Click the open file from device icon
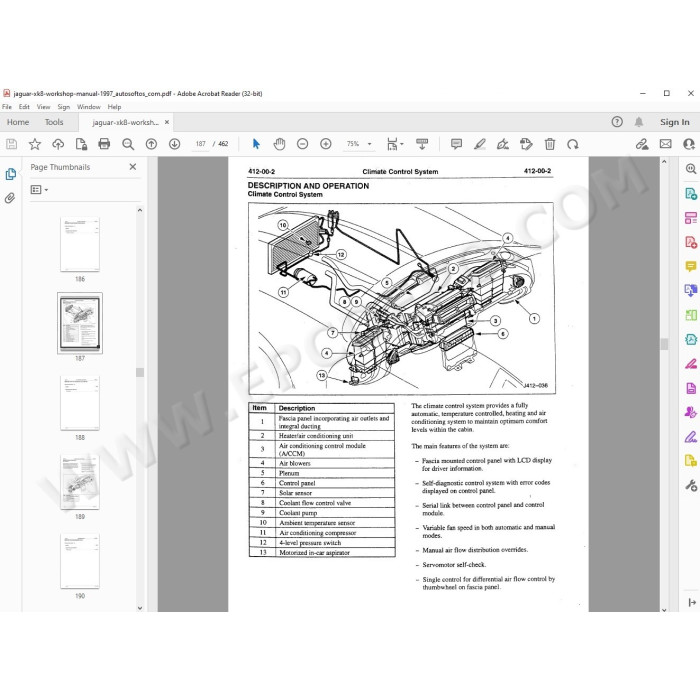The image size is (700, 700). pyautogui.click(x=81, y=144)
